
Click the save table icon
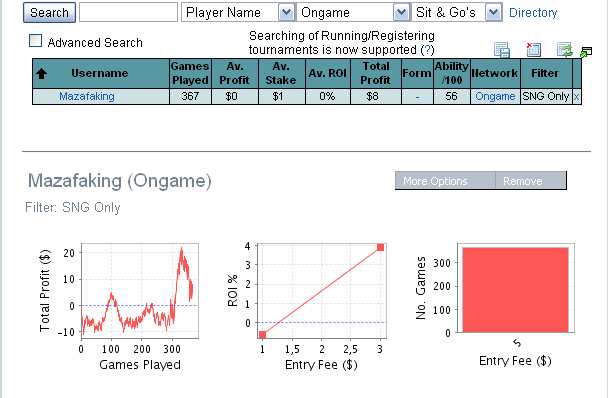click(502, 50)
